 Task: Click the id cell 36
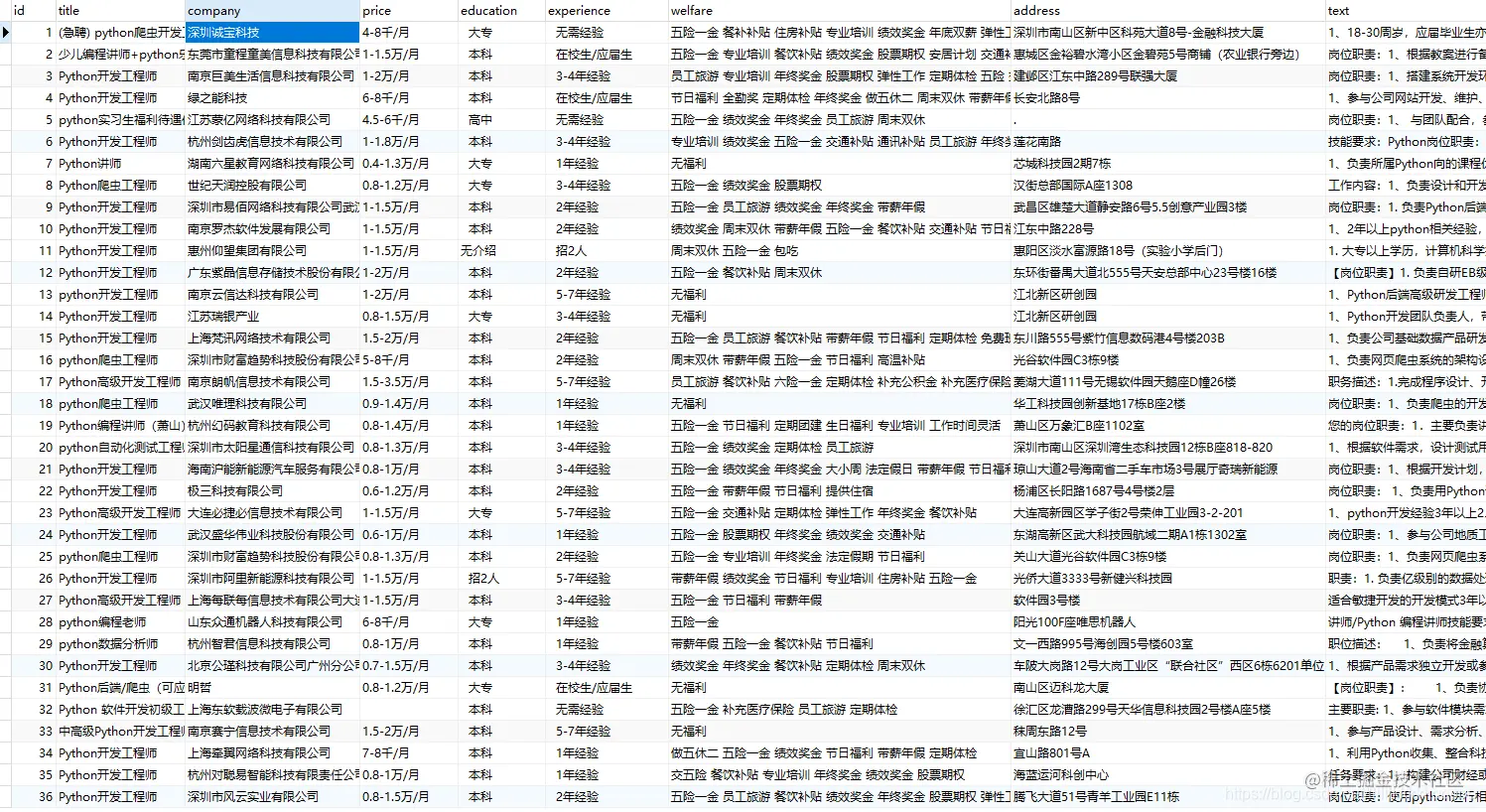(33, 797)
